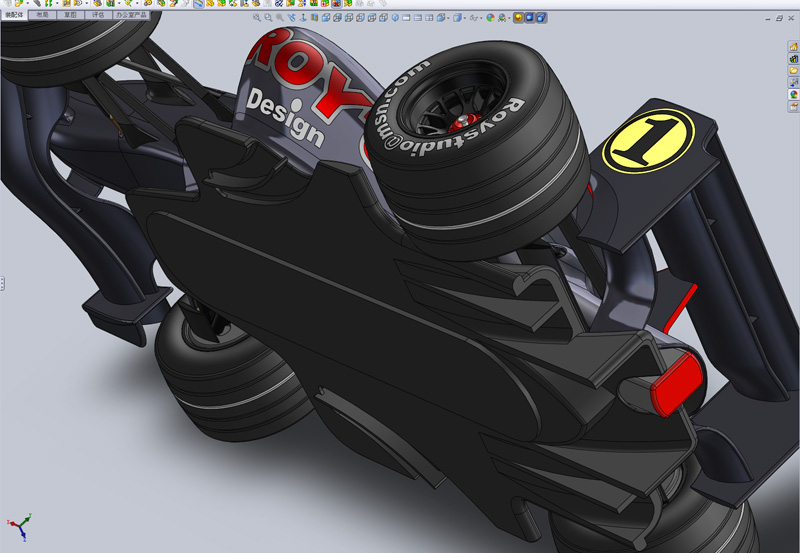
Task: Expand the collapsed FeatureManager panel handle
Action: pos(3,283)
